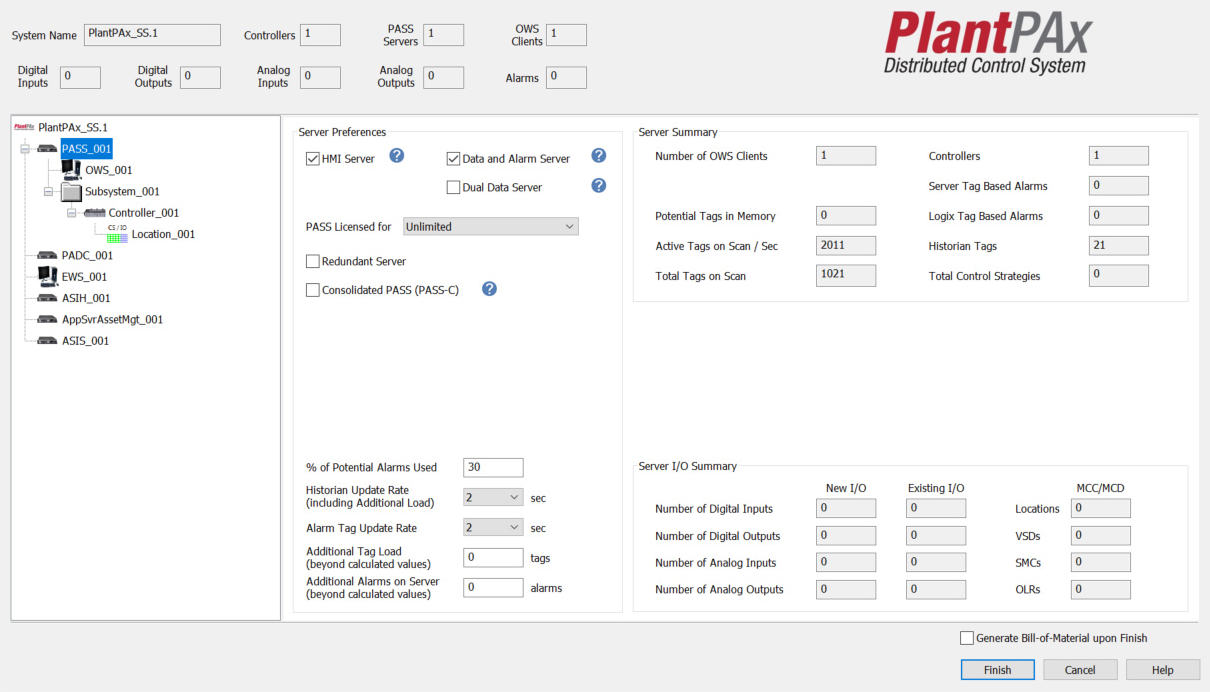Screen dimensions: 1210x692
Task: Enable the Redundant Server checkbox
Action: click(313, 261)
